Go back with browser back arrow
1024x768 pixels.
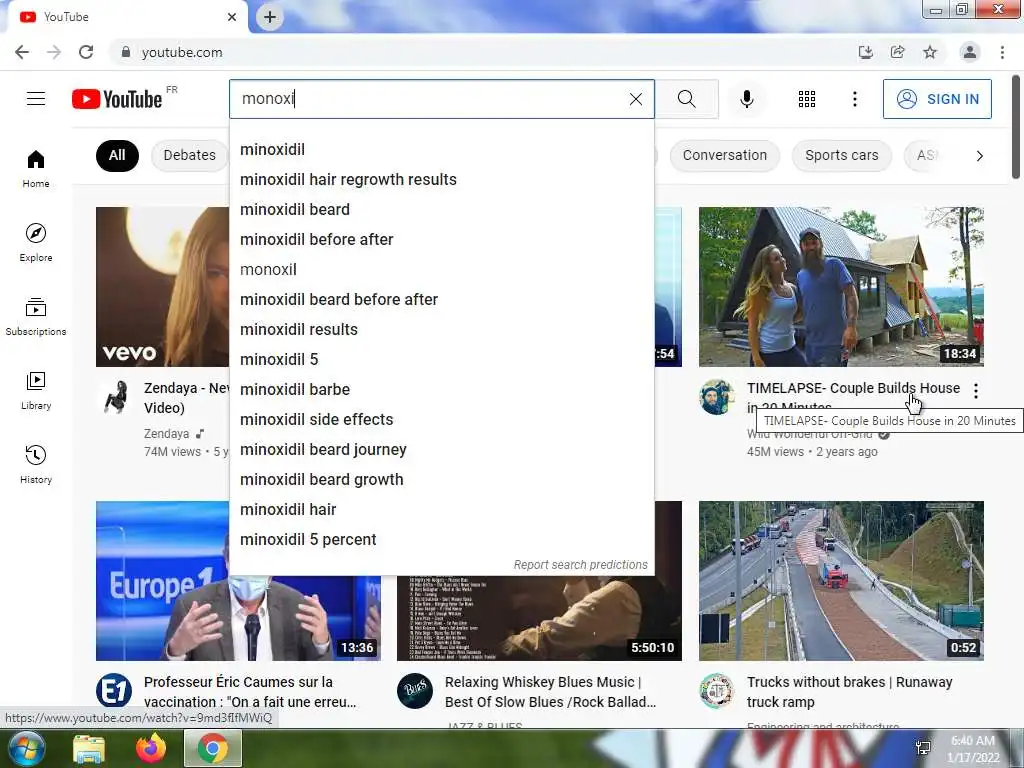coord(22,52)
